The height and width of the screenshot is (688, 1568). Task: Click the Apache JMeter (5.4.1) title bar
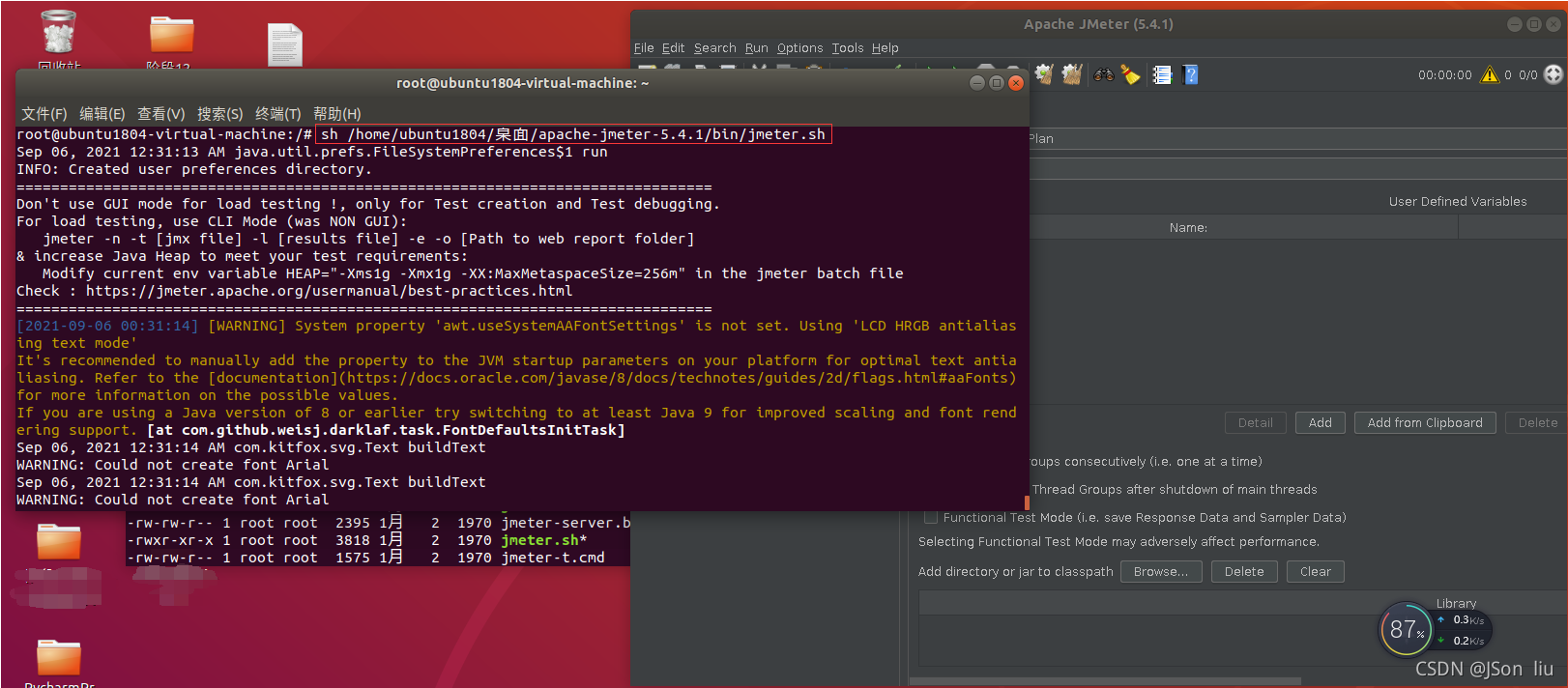(x=1098, y=24)
